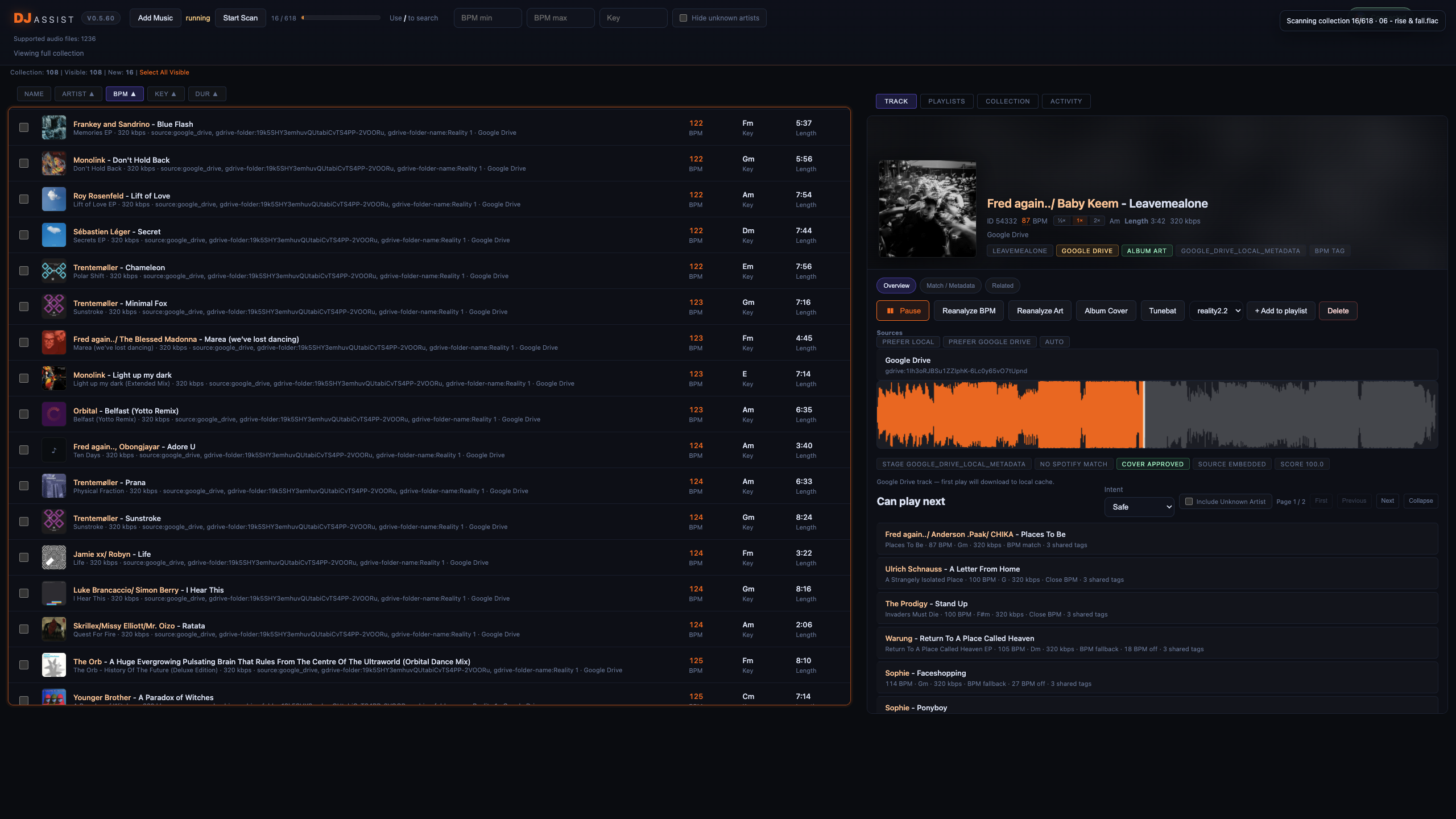Click the Trentemøller Prana album thumbnail
This screenshot has height=819, width=1456.
pyautogui.click(x=54, y=486)
